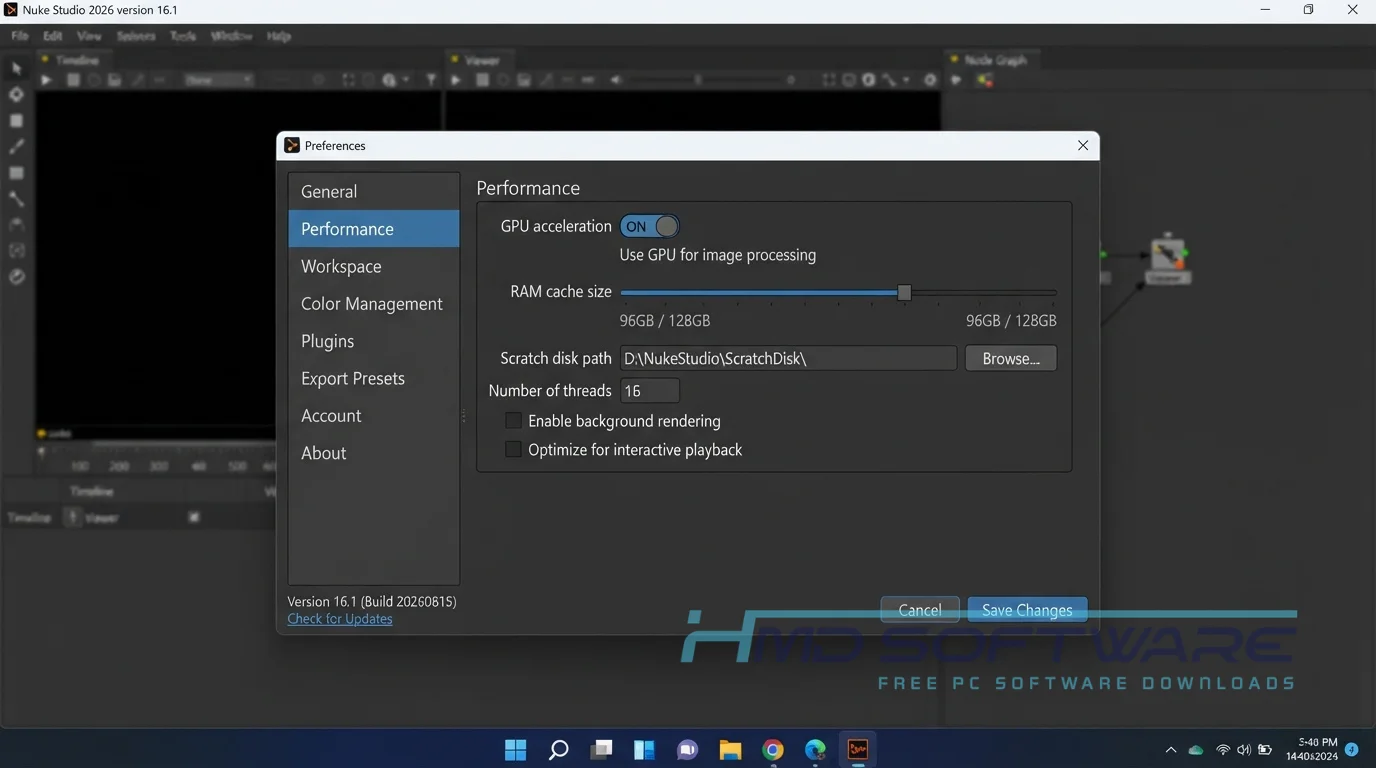This screenshot has width=1376, height=768.
Task: Click the Cancel button
Action: pyautogui.click(x=920, y=610)
